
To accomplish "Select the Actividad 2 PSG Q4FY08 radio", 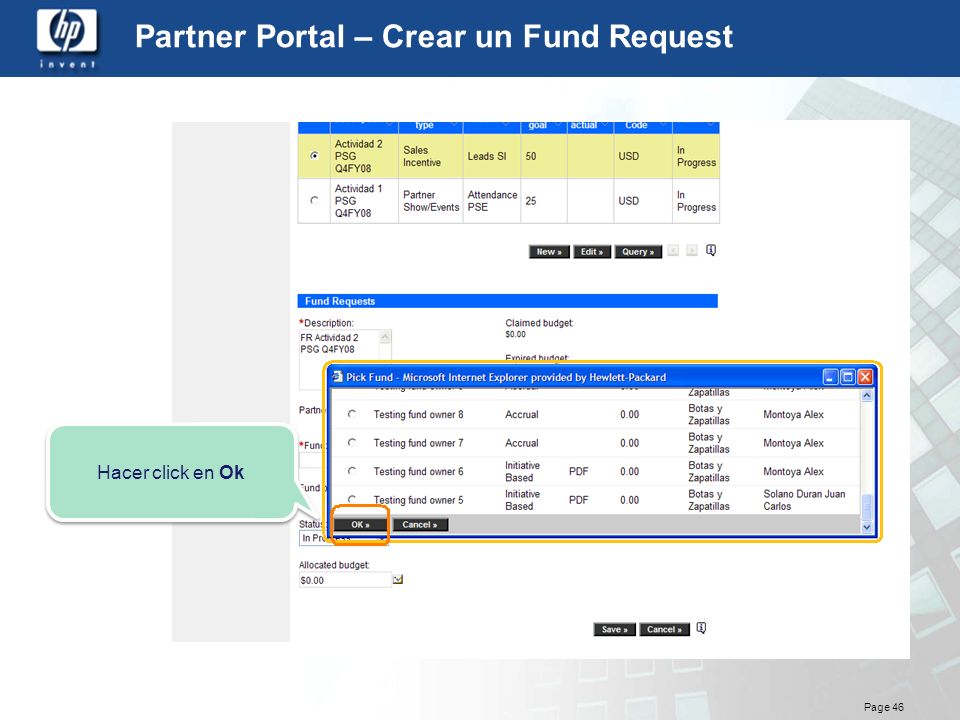I will coord(314,156).
